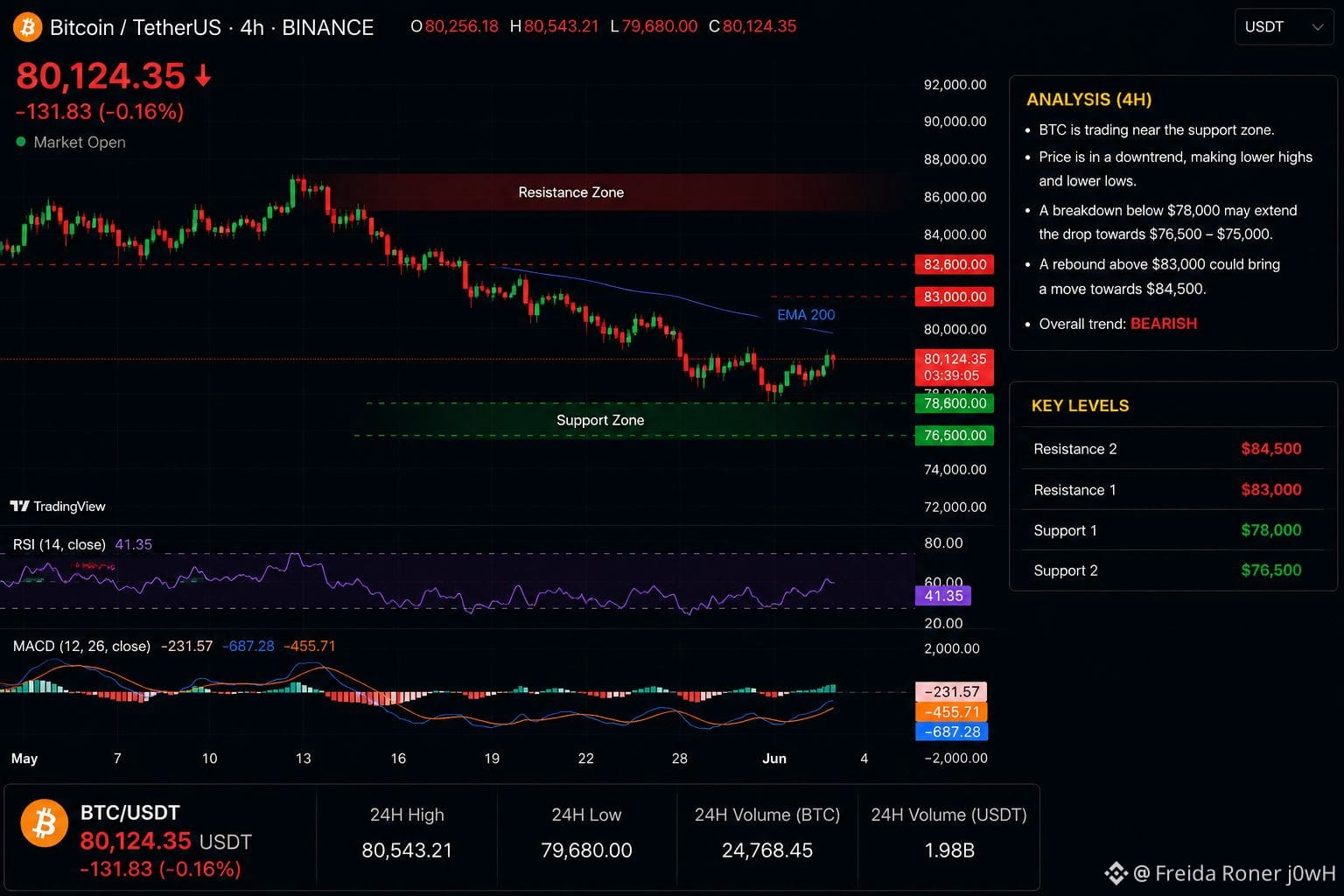Select the Resistance 1 row in Key Levels
The image size is (1344, 896).
pos(1173,490)
